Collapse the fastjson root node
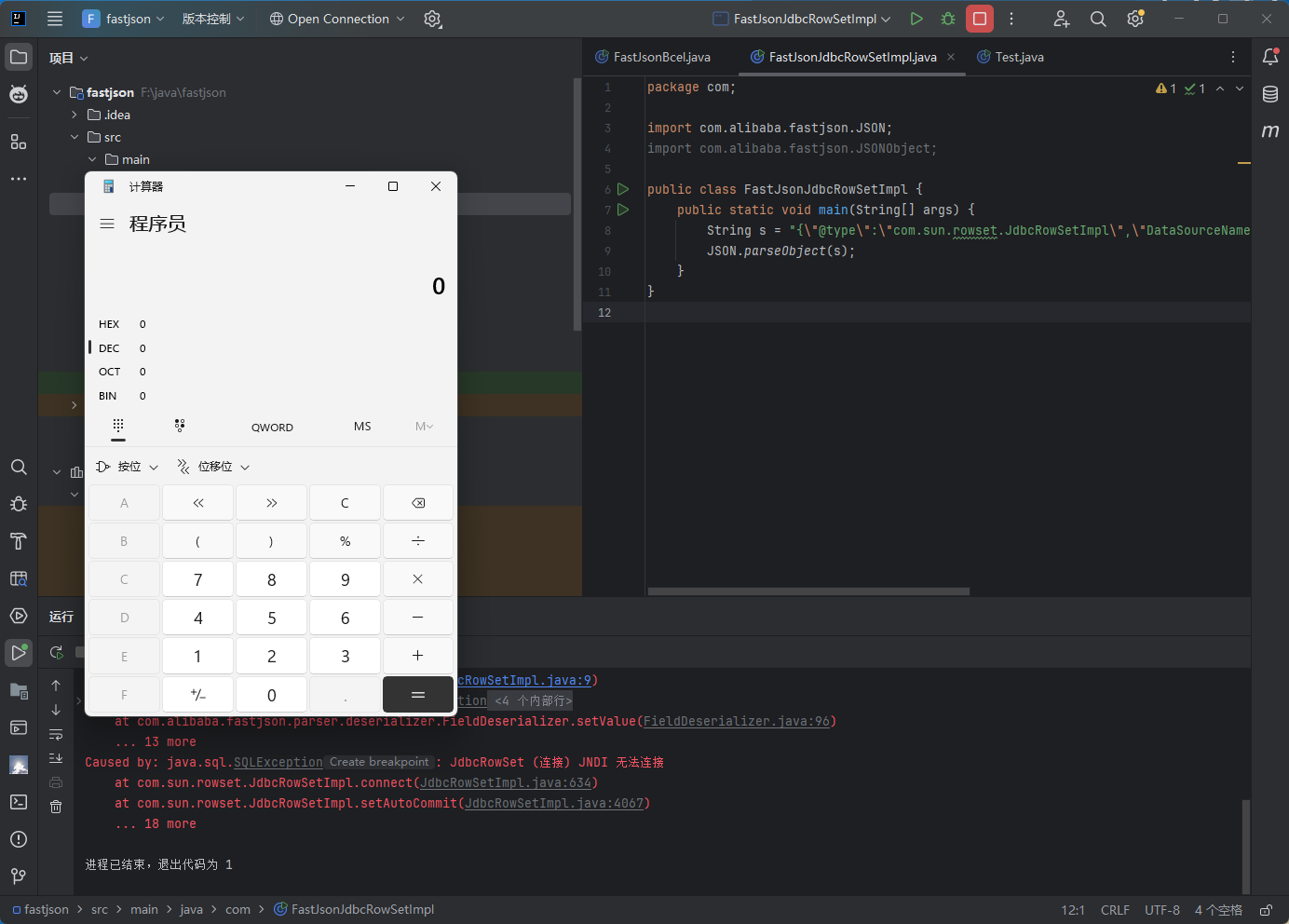This screenshot has height=924, width=1289. (x=57, y=92)
